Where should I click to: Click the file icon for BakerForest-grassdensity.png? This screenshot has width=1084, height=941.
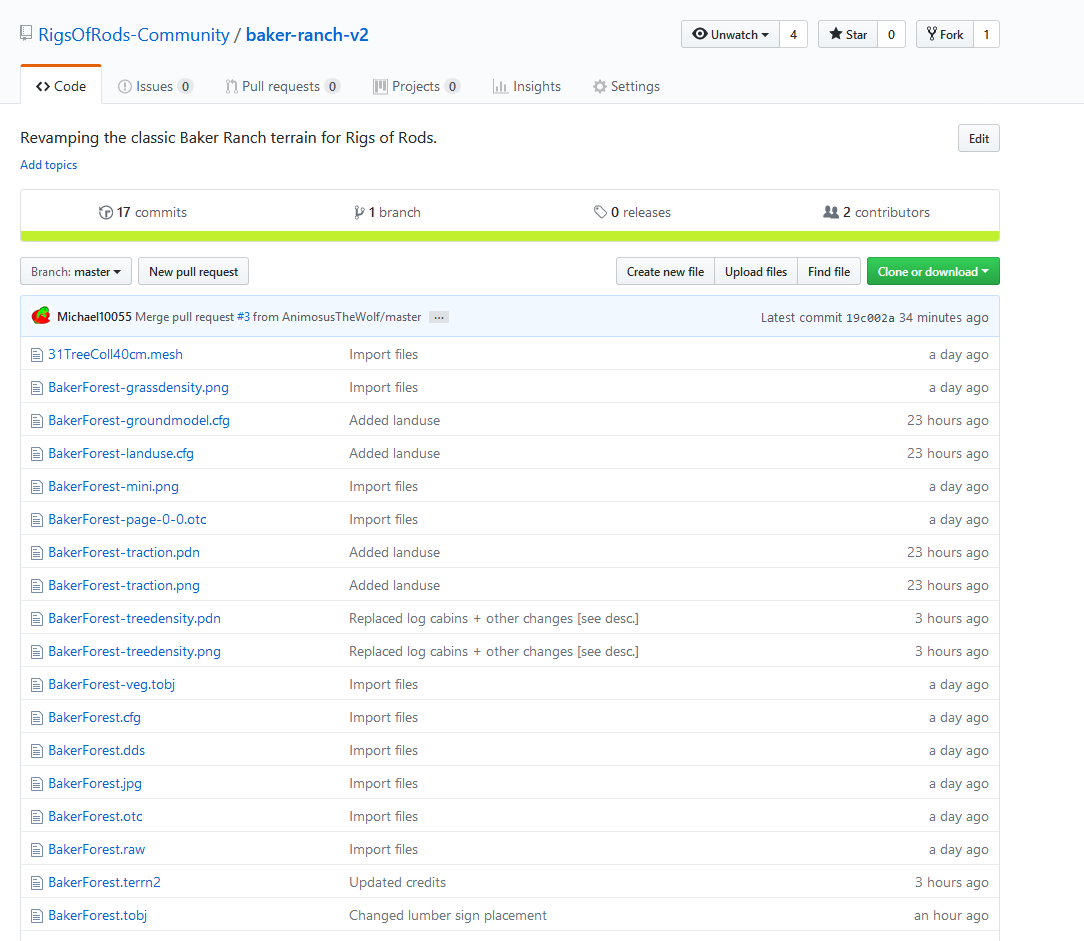37,389
